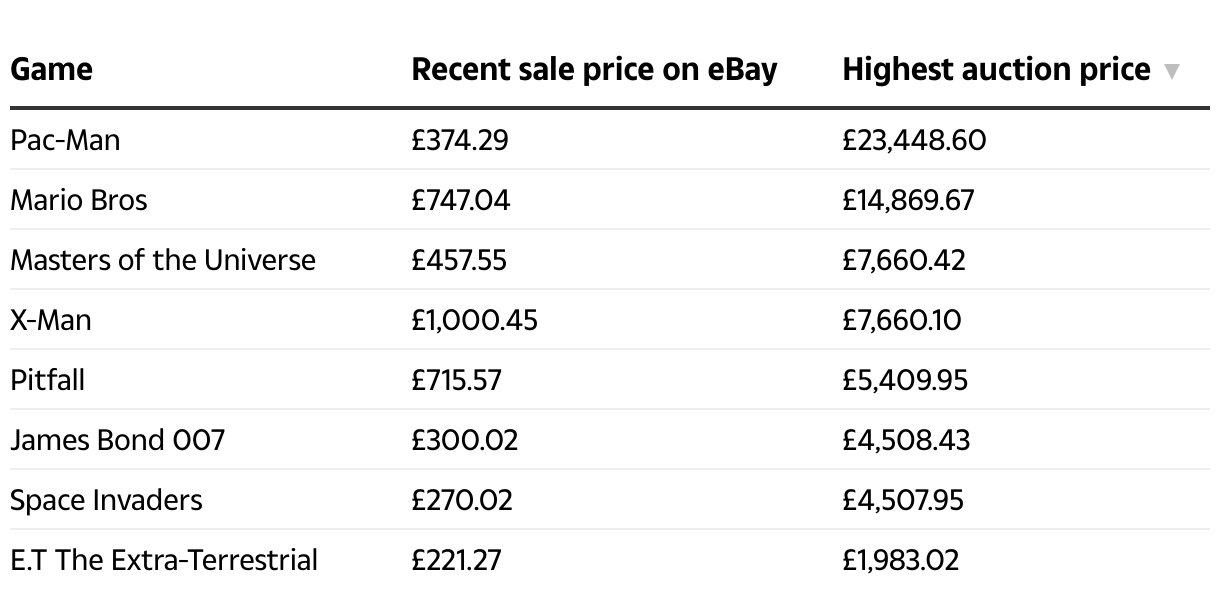Click the Space Invaders game name
Screen dimensions: 1220x598
[x=106, y=500]
